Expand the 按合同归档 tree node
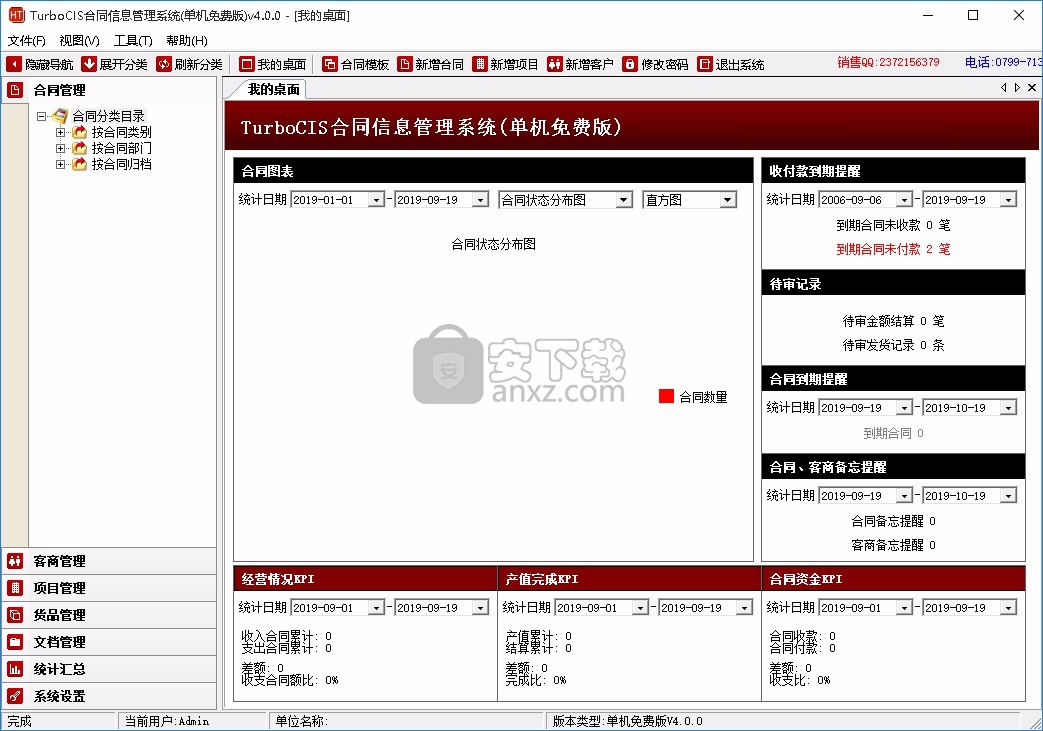The height and width of the screenshot is (731, 1043). [61, 164]
